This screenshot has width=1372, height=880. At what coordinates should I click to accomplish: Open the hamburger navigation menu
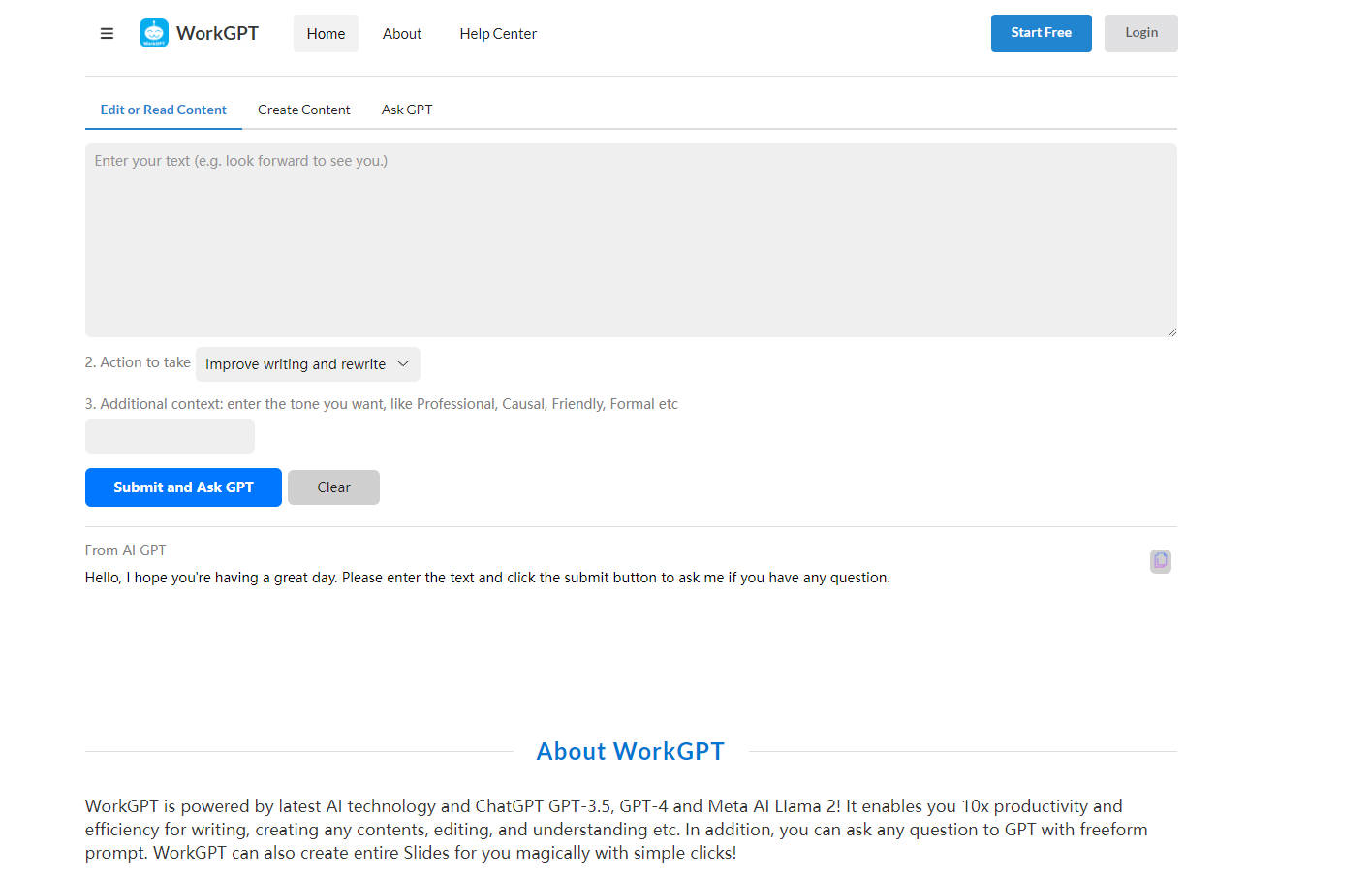click(107, 34)
